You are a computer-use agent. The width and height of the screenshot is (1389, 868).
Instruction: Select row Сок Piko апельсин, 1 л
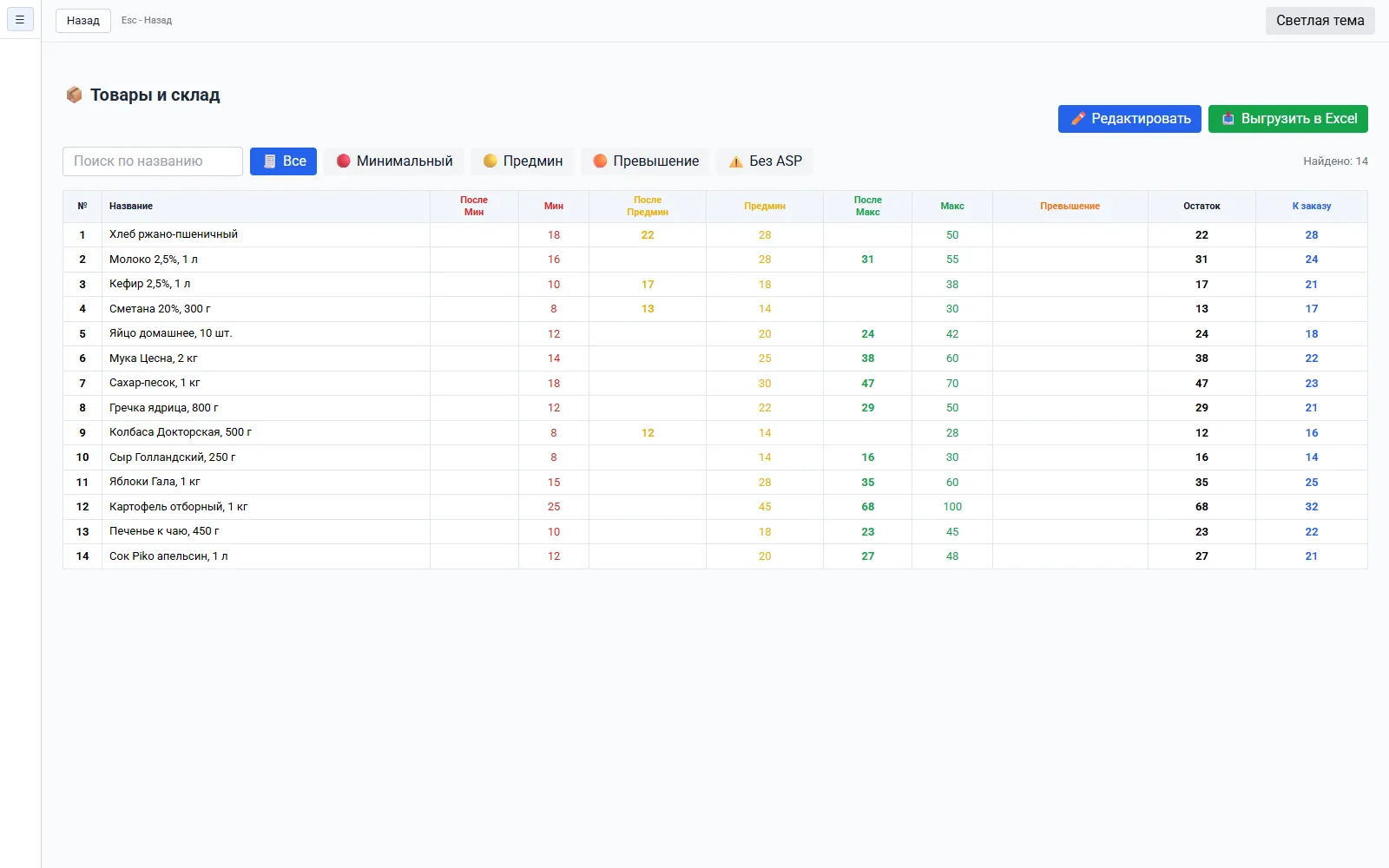(715, 556)
